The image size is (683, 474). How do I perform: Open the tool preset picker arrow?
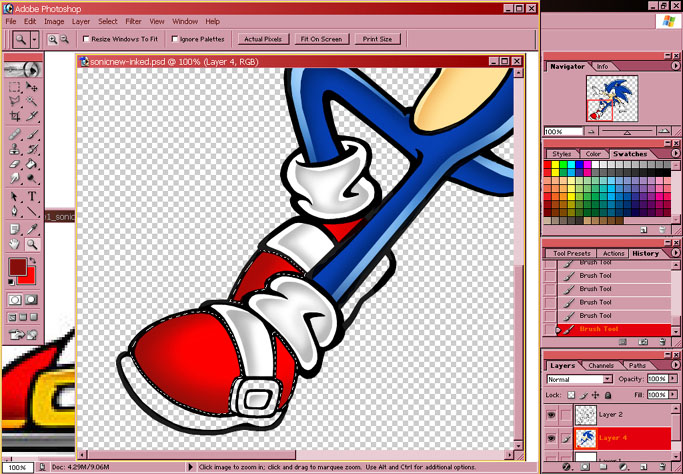click(x=34, y=40)
